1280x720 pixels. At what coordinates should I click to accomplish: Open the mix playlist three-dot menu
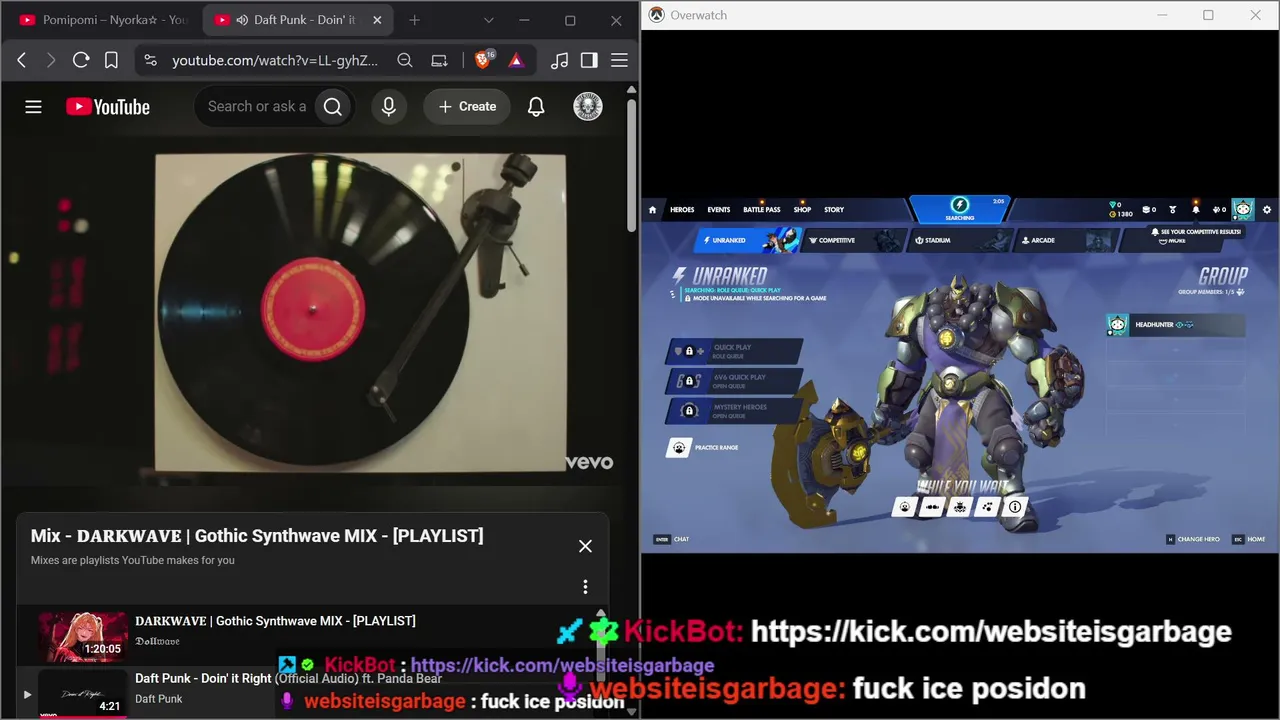(585, 587)
